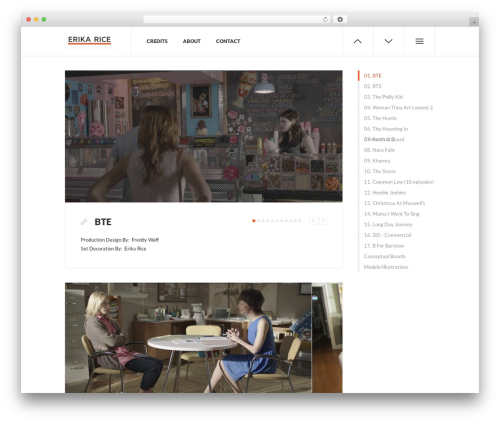This screenshot has height=423, width=500.
Task: Click the reader download icon in address bar
Action: 340,19
